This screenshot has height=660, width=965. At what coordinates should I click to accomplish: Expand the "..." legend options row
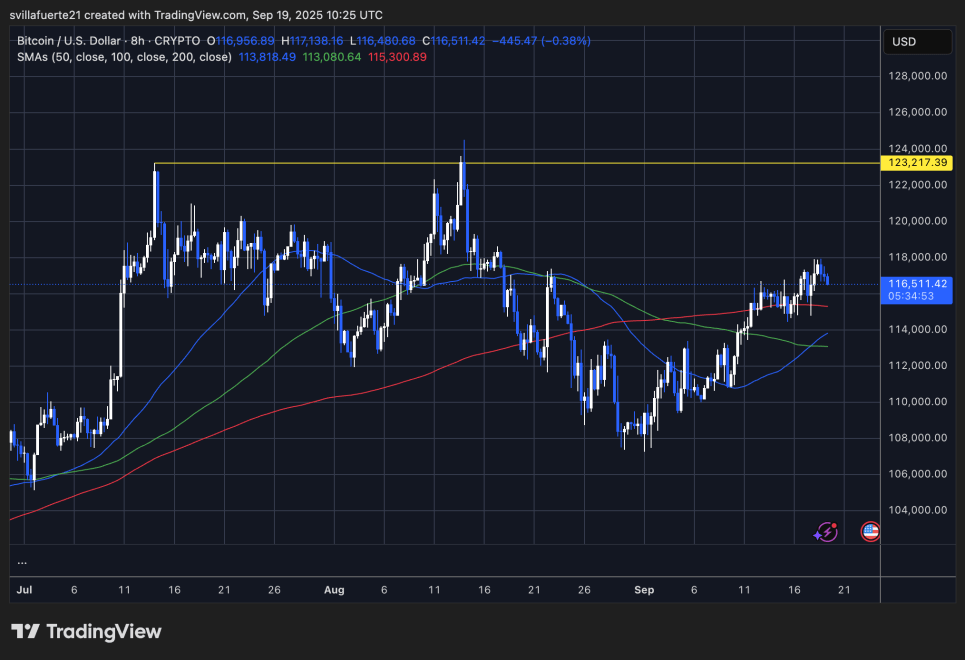tap(22, 561)
